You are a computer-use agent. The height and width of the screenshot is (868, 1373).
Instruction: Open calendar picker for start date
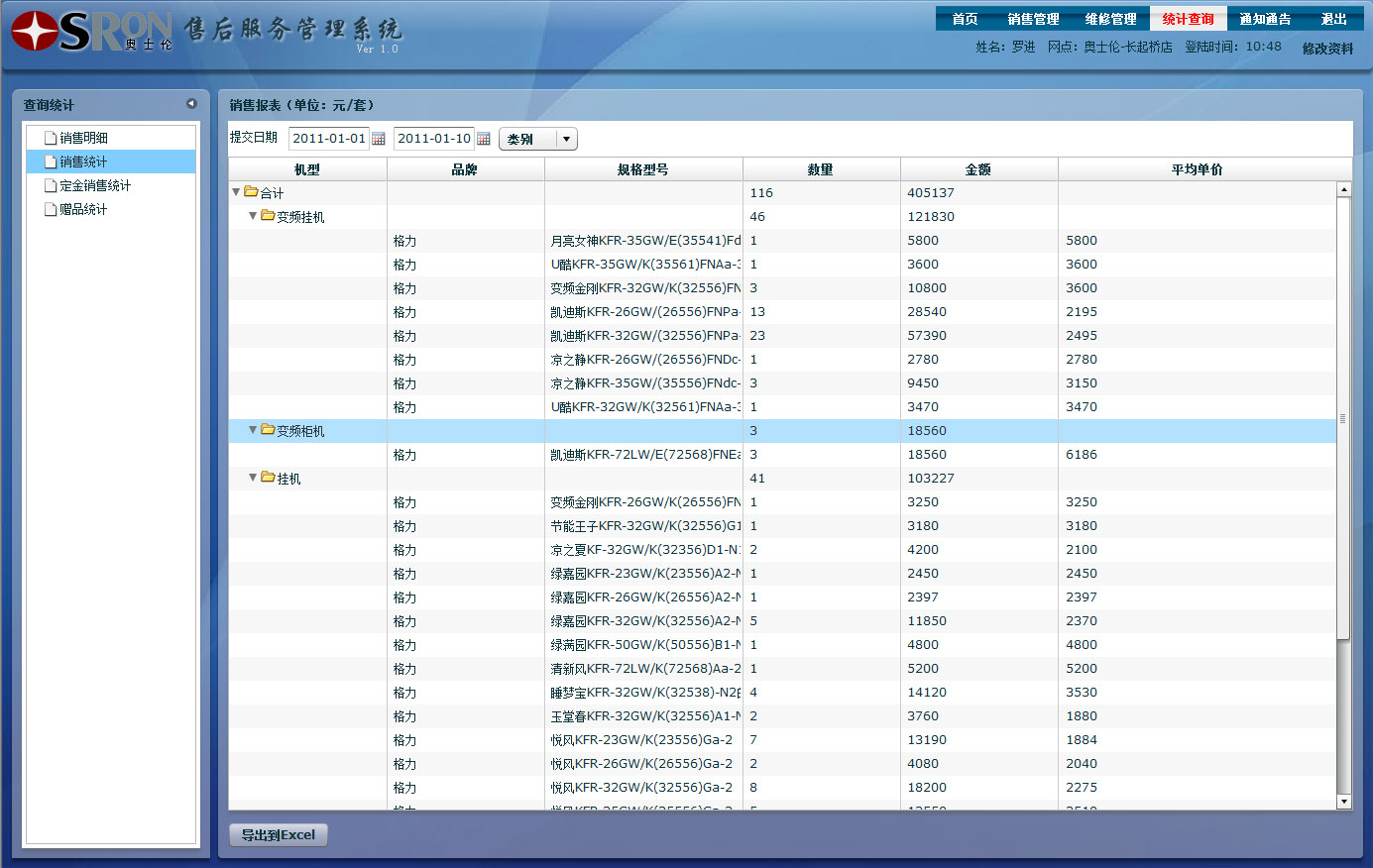378,139
